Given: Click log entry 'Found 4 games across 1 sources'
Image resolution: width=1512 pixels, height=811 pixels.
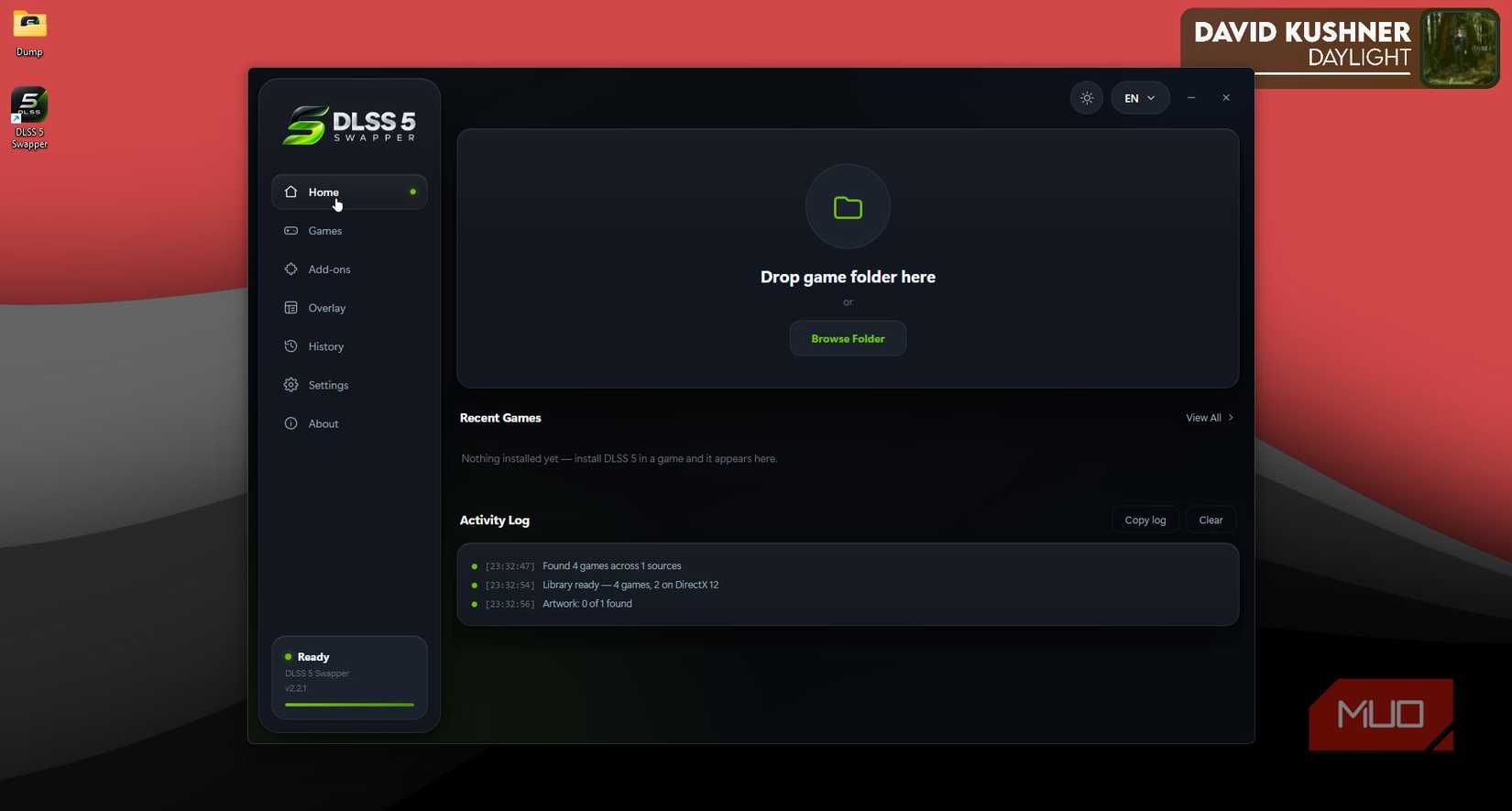Looking at the screenshot, I should [x=612, y=566].
